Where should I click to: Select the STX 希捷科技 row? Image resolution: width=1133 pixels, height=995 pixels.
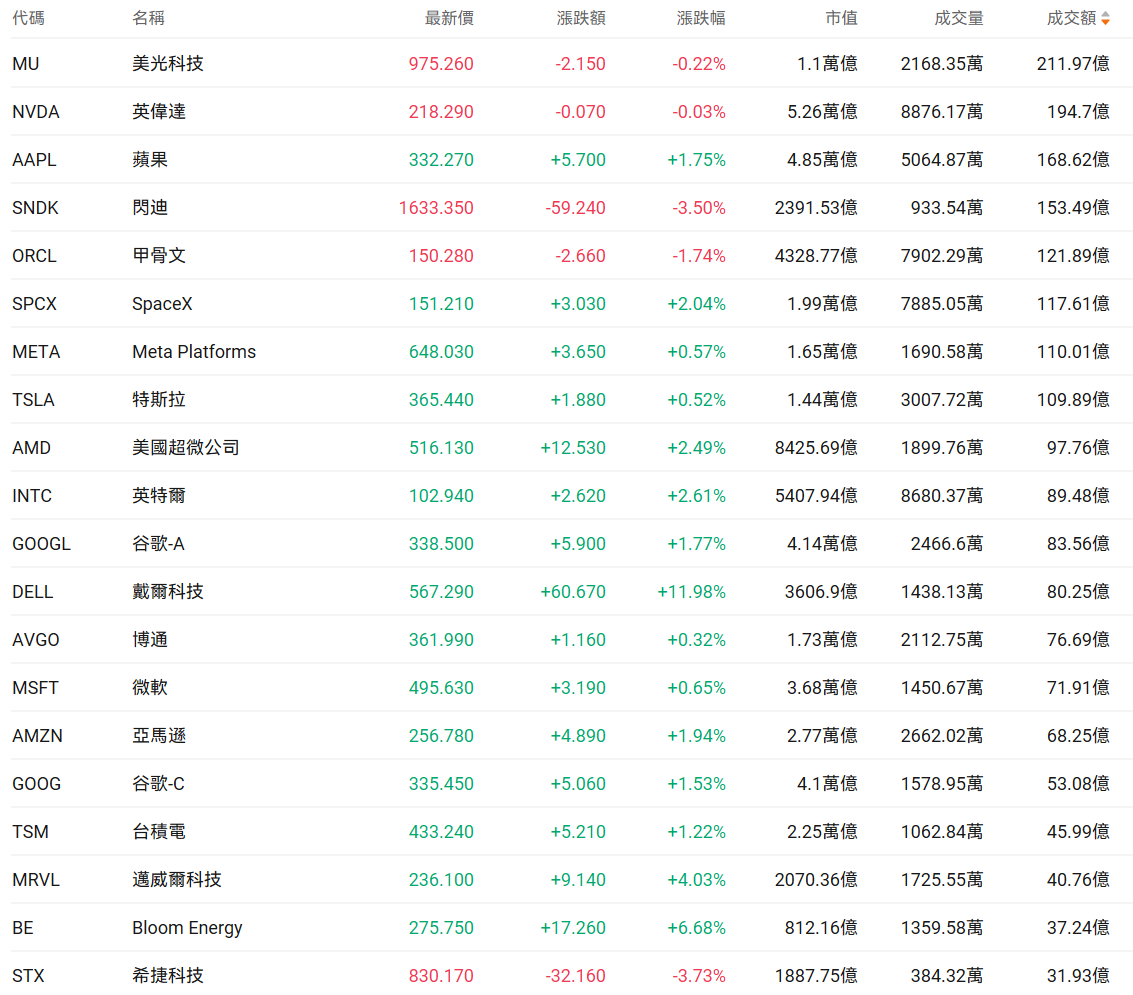click(566, 973)
